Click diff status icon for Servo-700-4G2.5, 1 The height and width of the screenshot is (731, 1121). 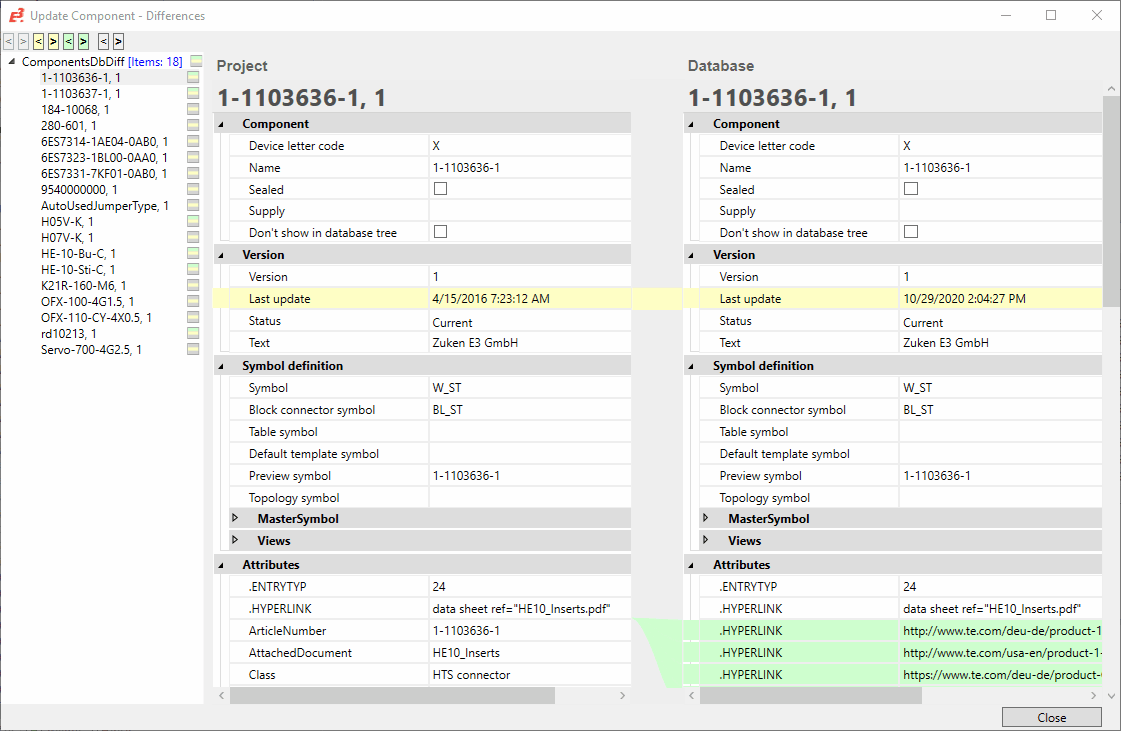[x=193, y=349]
